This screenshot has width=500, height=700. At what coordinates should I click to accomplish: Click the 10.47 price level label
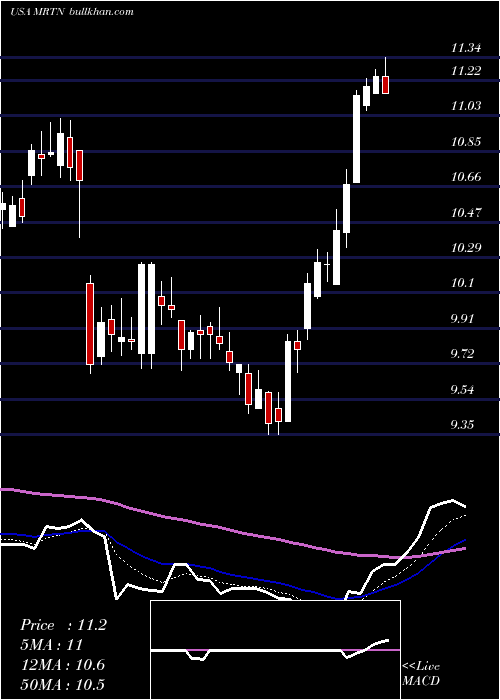pyautogui.click(x=466, y=212)
